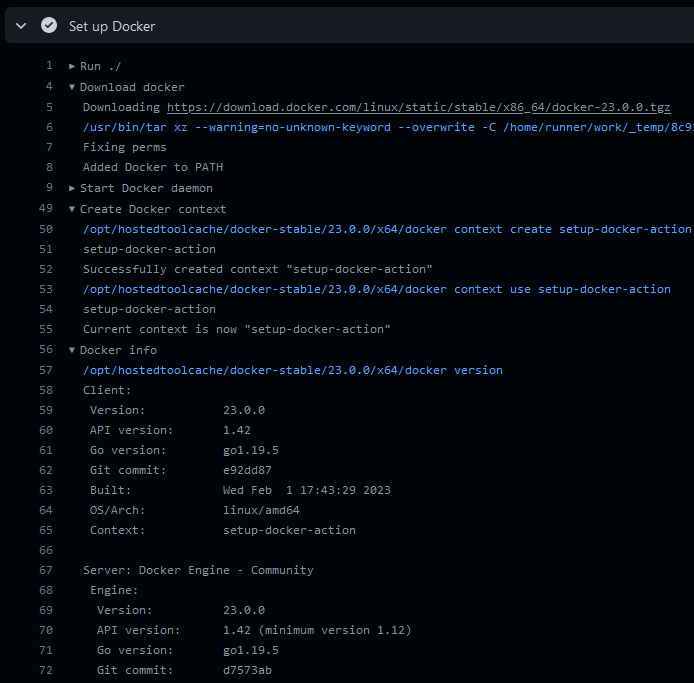Open the docker-23.0.0.tgz download URL
Screen dimensions: 694x683
pos(418,107)
